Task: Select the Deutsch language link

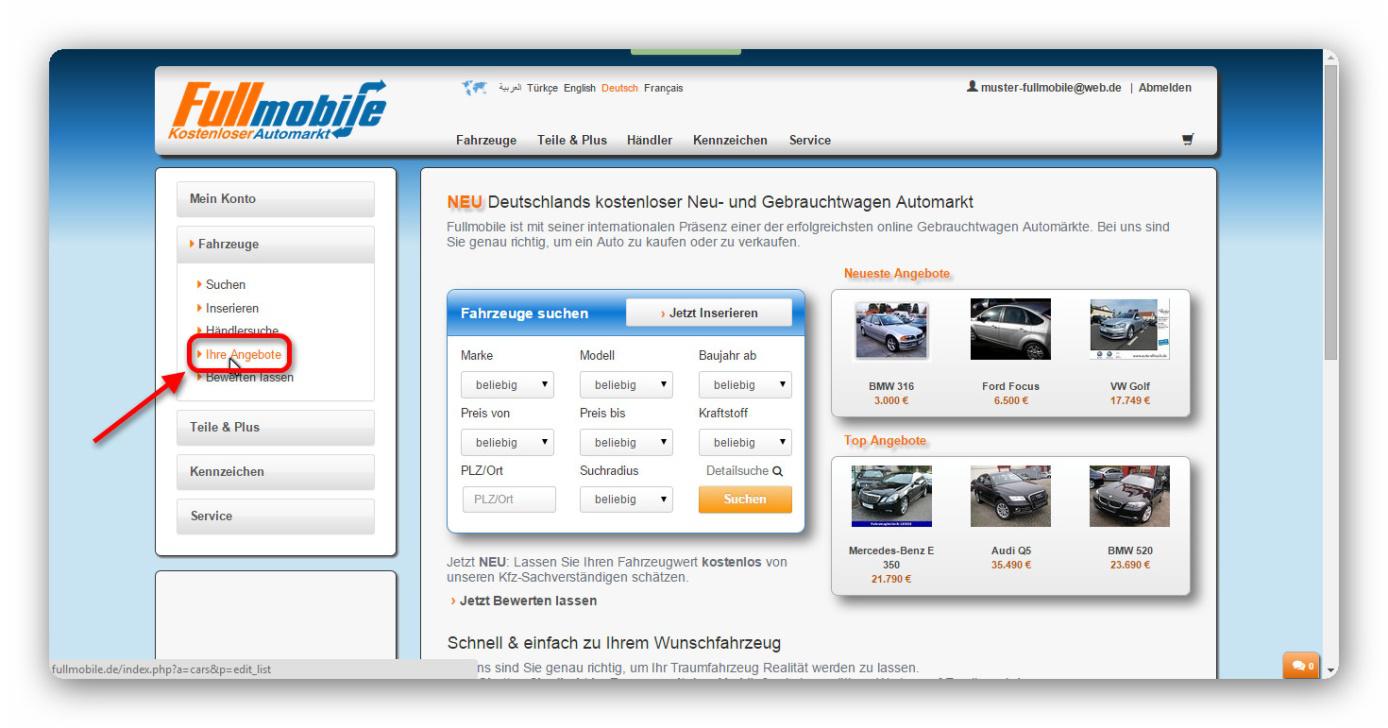Action: 620,88
